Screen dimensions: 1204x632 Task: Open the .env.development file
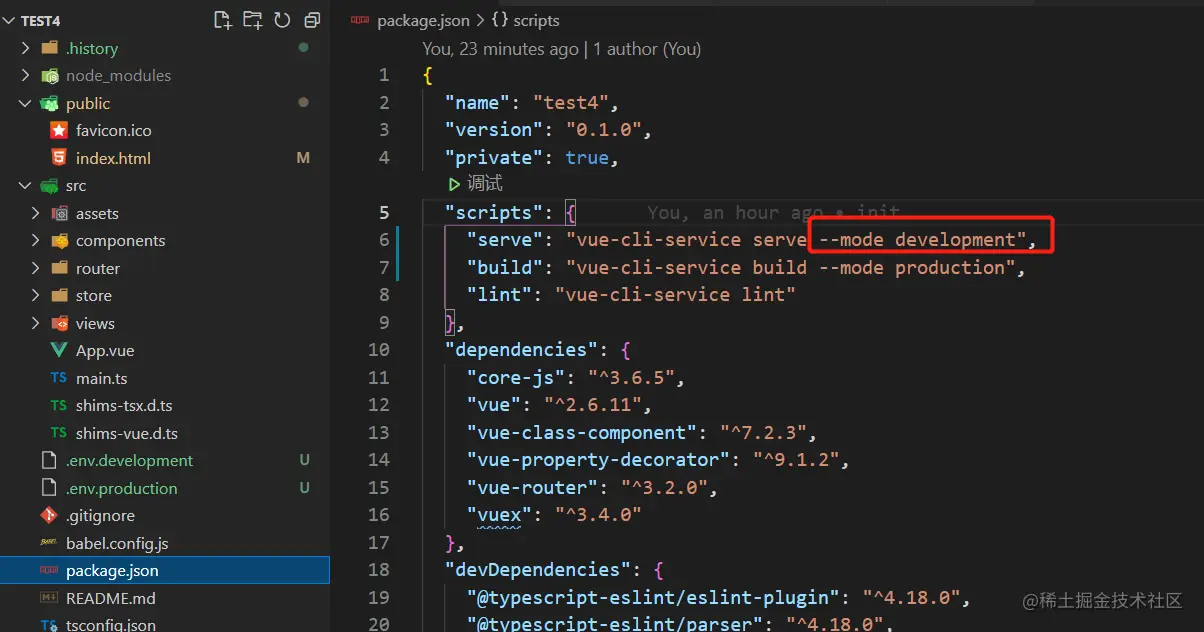point(129,461)
